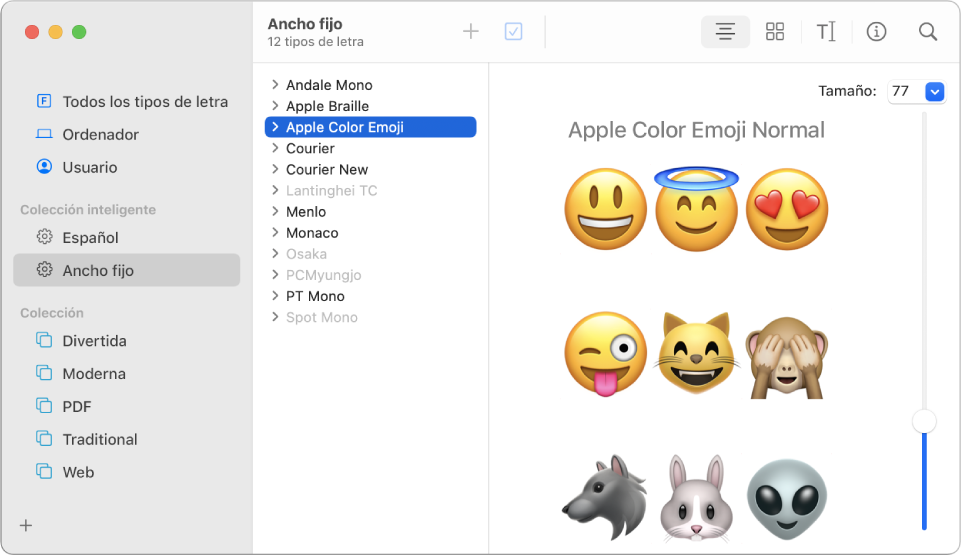The width and height of the screenshot is (963, 556).
Task: Select disabled Spot Mono font
Action: [322, 317]
